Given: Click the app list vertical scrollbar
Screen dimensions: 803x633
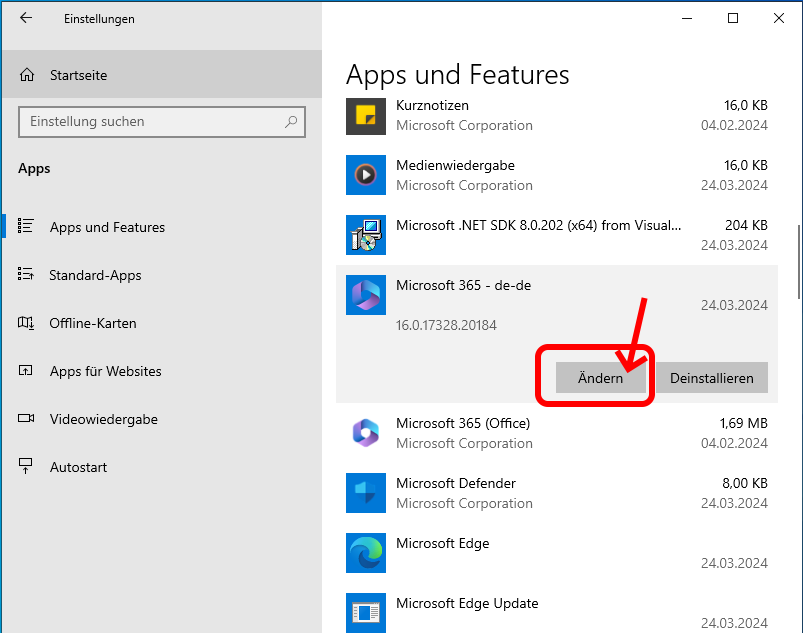Looking at the screenshot, I should (799, 261).
